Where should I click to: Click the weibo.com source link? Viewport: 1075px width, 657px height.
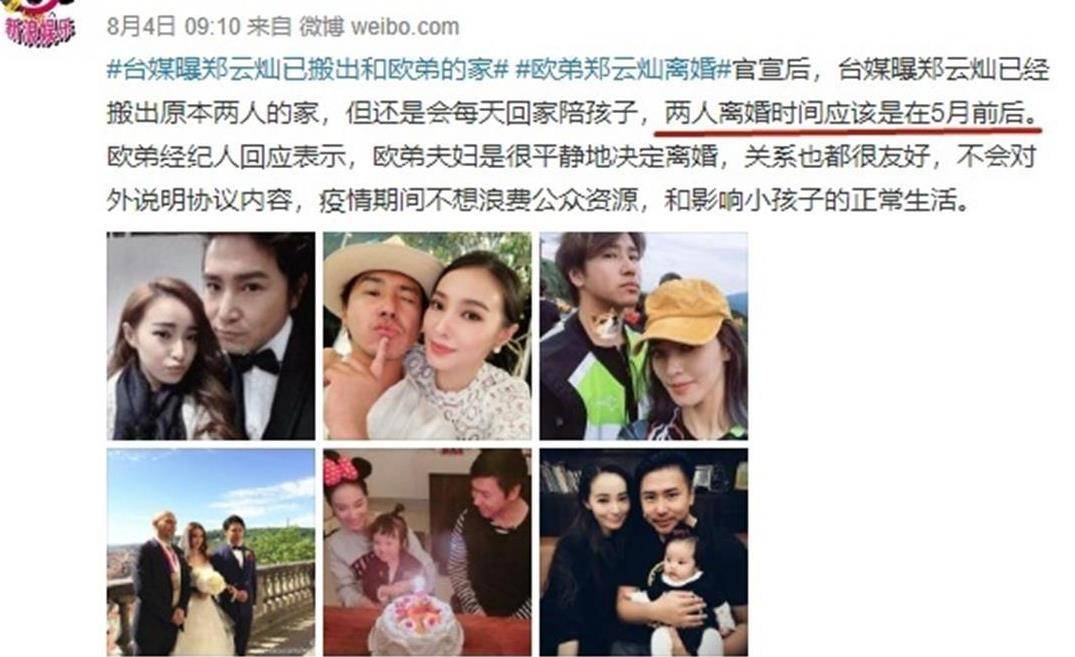point(404,27)
